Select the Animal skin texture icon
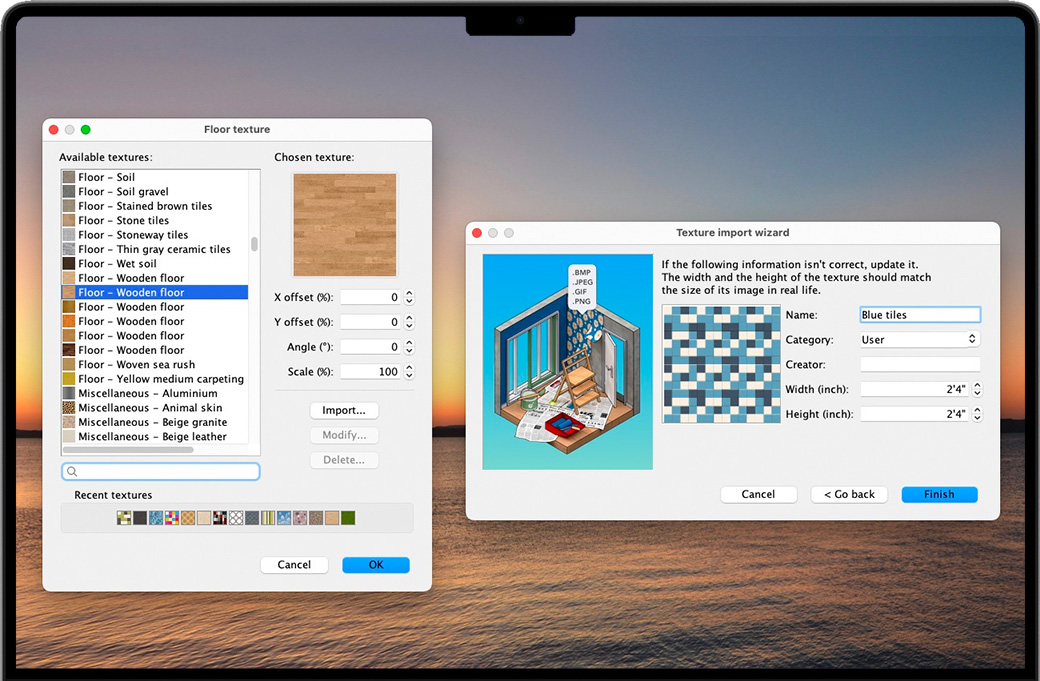Screen dimensions: 1040x681 click(x=68, y=408)
